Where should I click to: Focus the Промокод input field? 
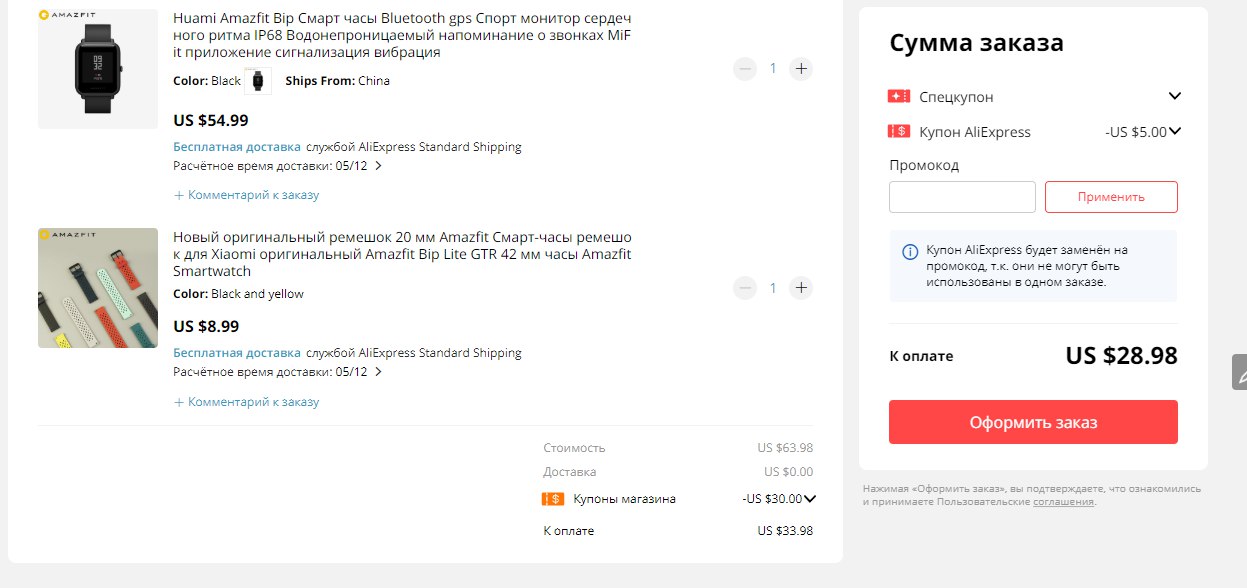pos(962,197)
